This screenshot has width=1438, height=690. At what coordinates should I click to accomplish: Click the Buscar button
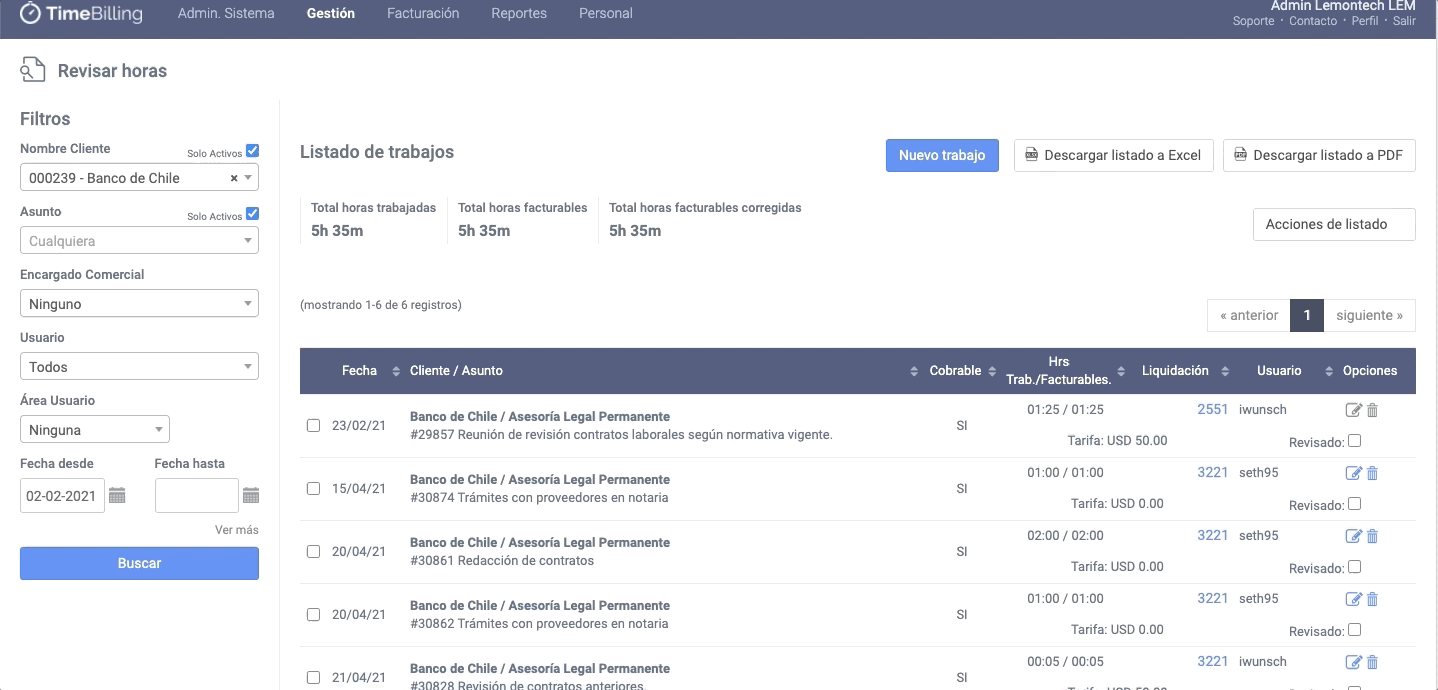pyautogui.click(x=139, y=563)
